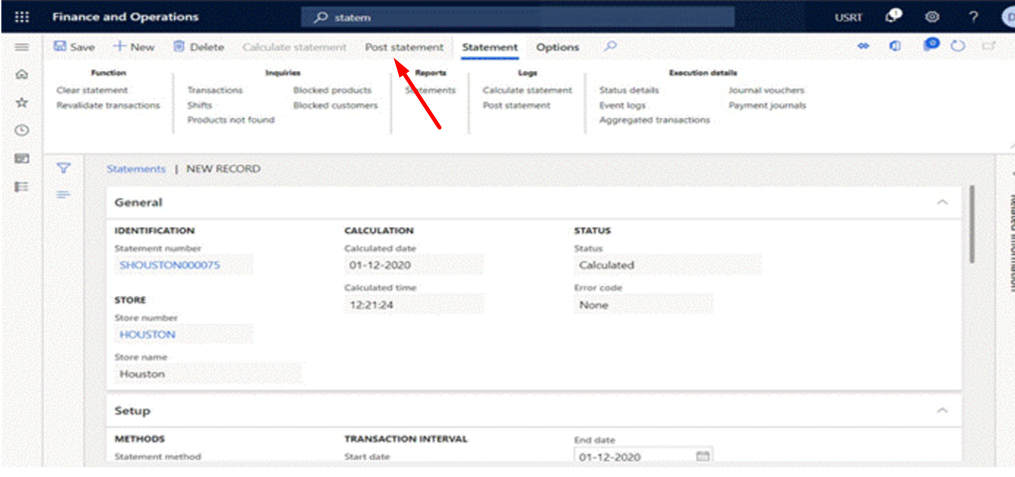
Task: Switch to the Options tab
Action: pos(557,47)
